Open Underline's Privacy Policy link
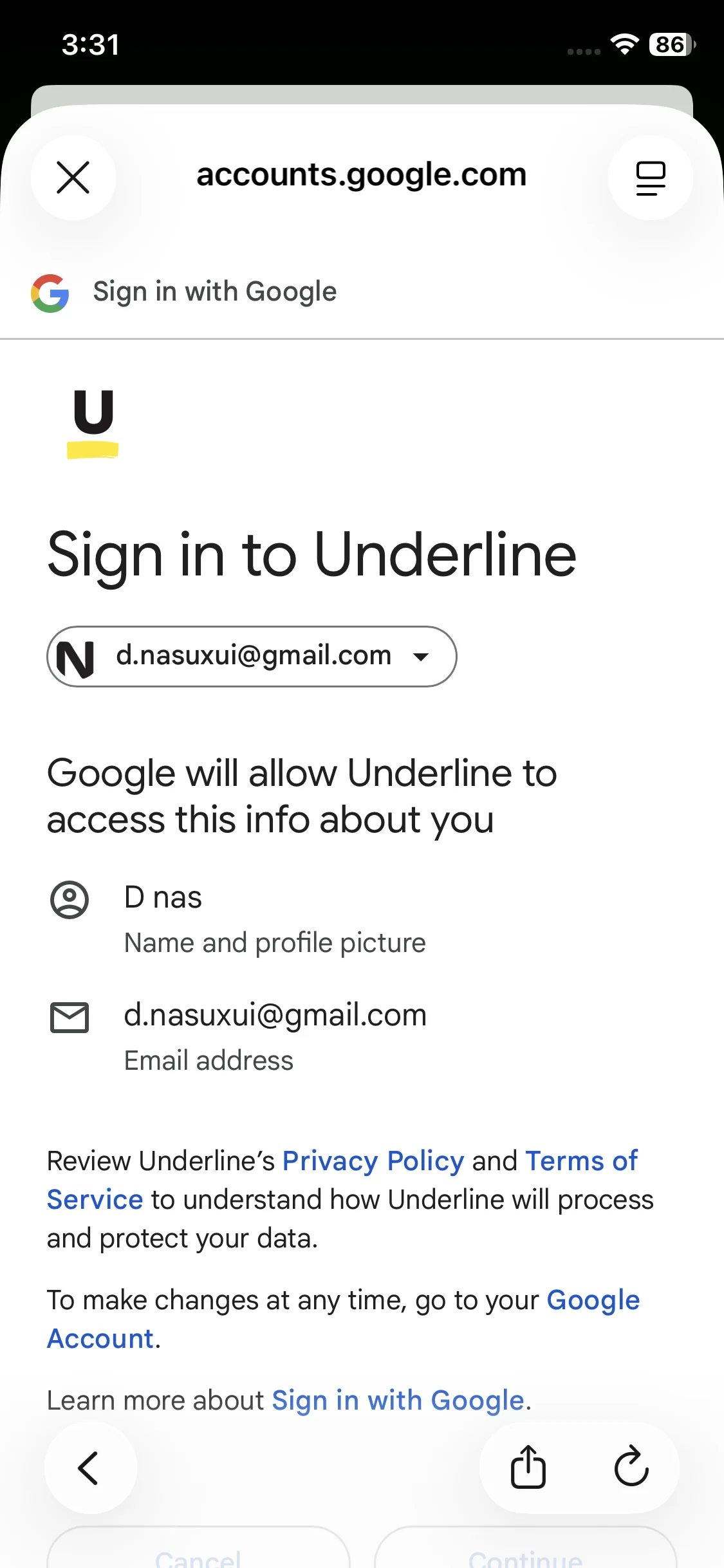This screenshot has width=724, height=1568. click(373, 1161)
